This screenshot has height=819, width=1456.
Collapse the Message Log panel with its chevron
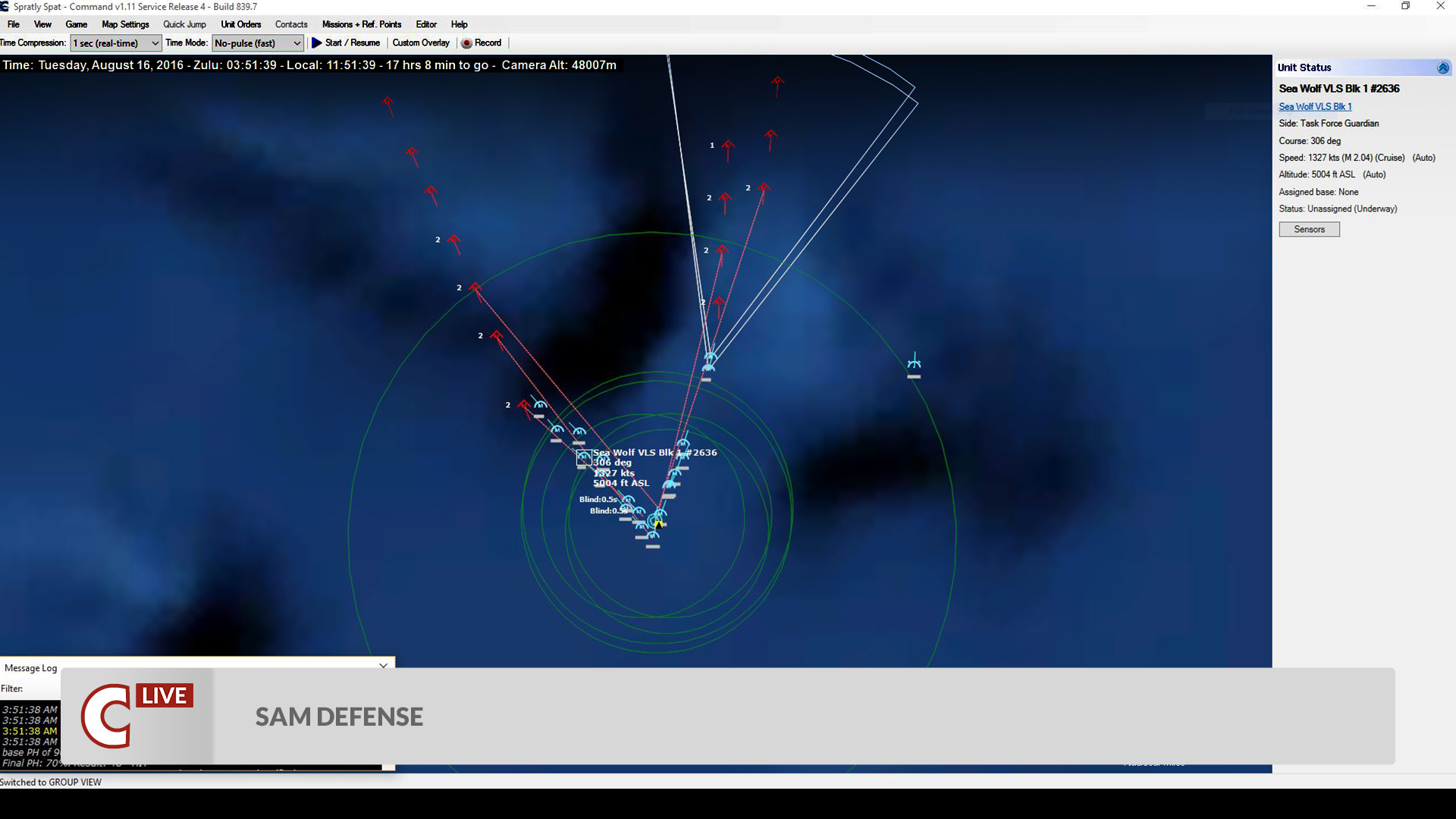(x=383, y=665)
